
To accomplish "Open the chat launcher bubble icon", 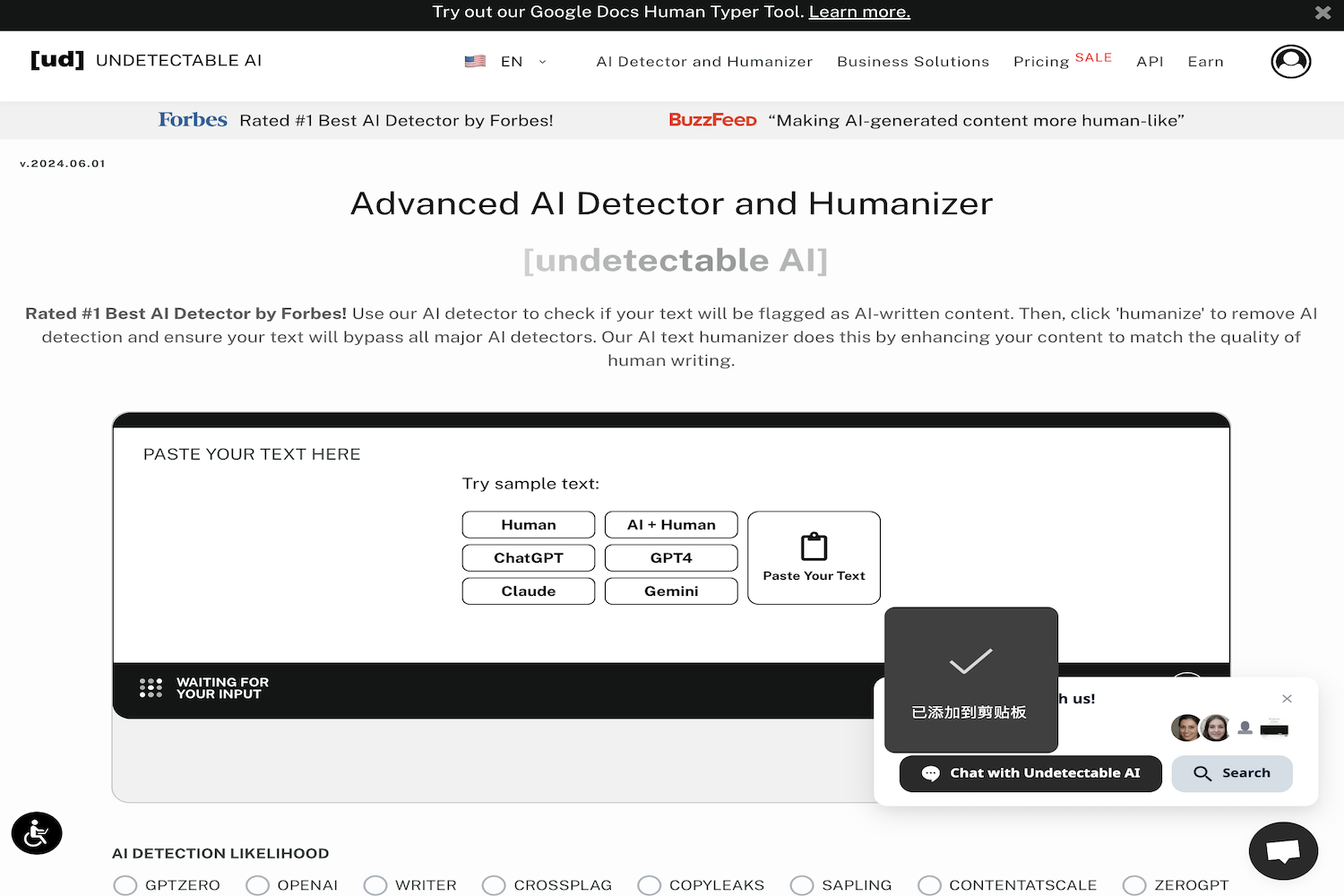I will point(1283,850).
